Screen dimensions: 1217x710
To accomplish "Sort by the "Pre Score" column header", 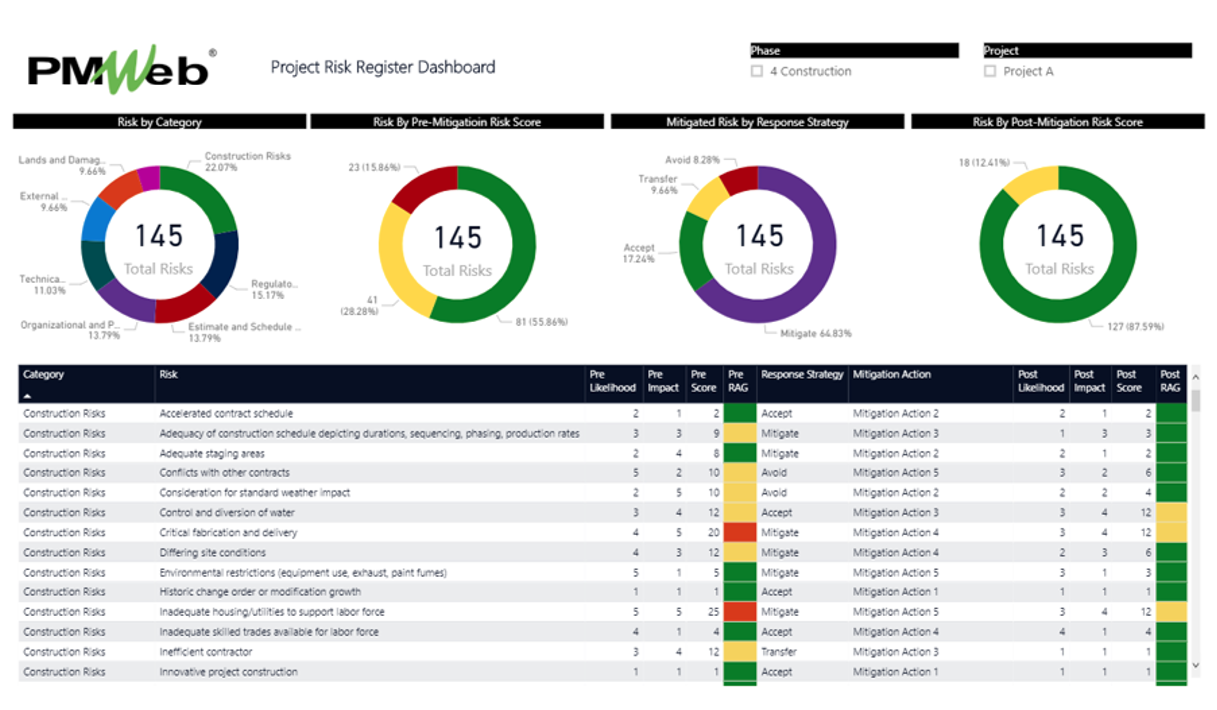I will (703, 380).
